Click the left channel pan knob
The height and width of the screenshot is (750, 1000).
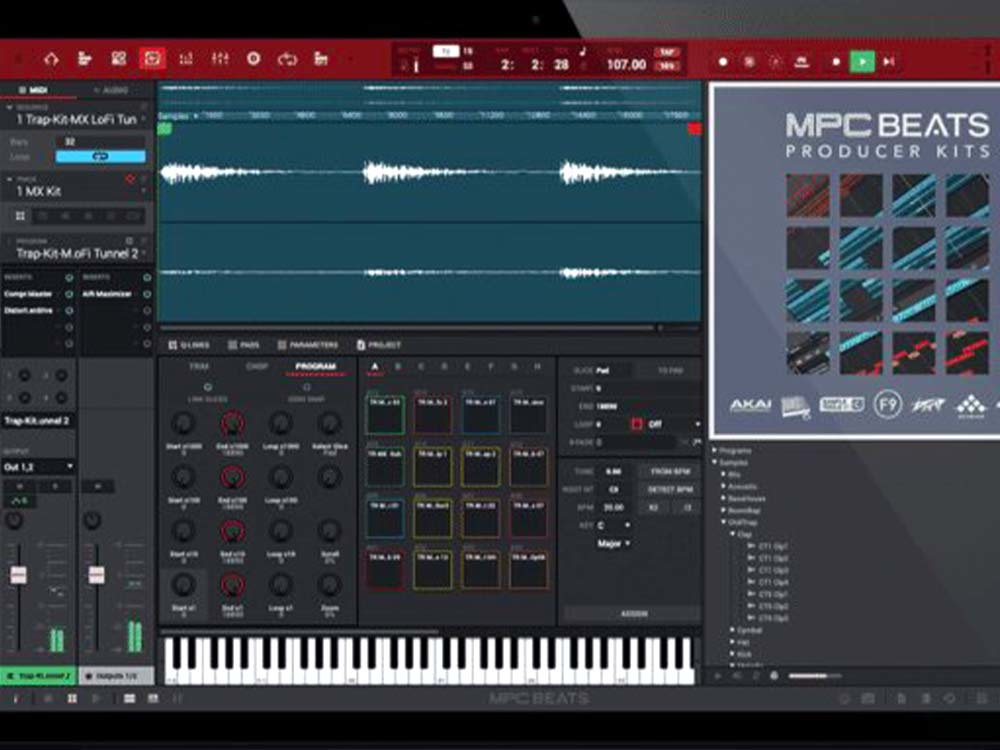pyautogui.click(x=14, y=520)
